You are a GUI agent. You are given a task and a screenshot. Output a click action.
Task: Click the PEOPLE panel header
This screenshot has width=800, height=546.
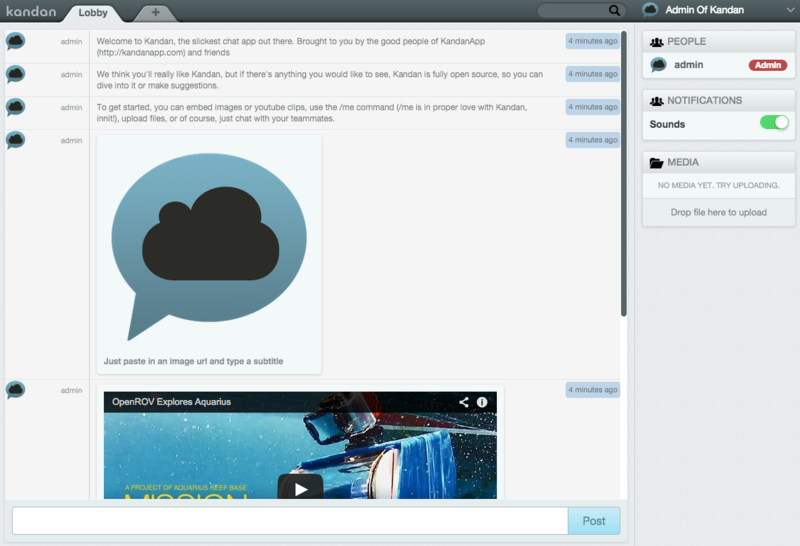[x=718, y=42]
